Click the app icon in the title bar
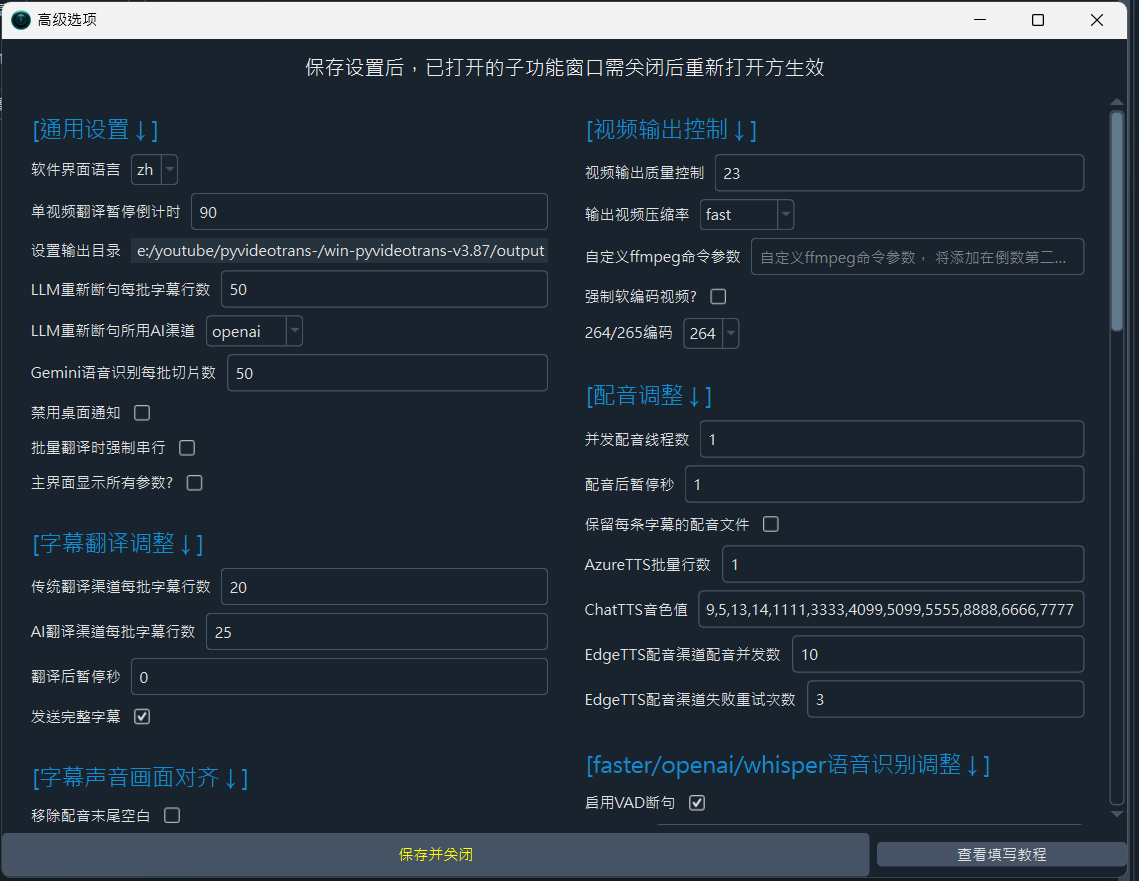Screen dimensions: 1139x881 pos(21,20)
